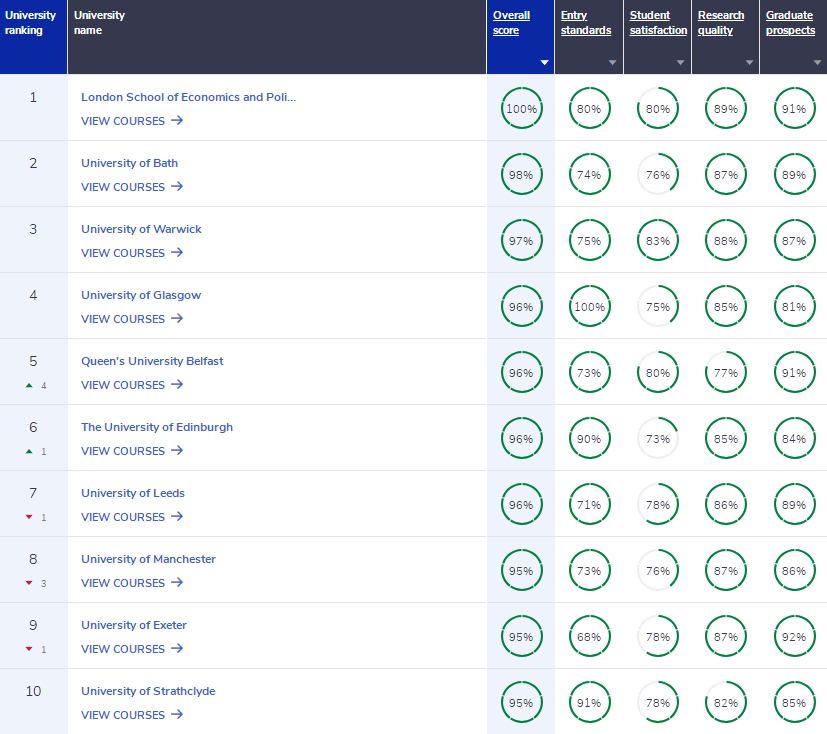View courses for University of Manchester
This screenshot has height=734, width=827.
[x=132, y=583]
